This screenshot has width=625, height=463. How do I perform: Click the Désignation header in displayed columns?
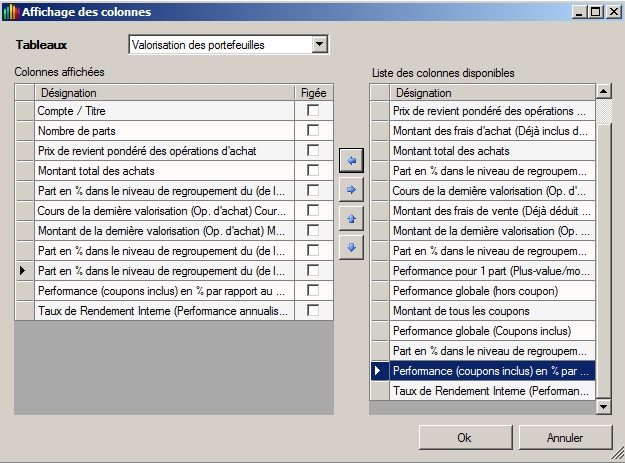(164, 92)
